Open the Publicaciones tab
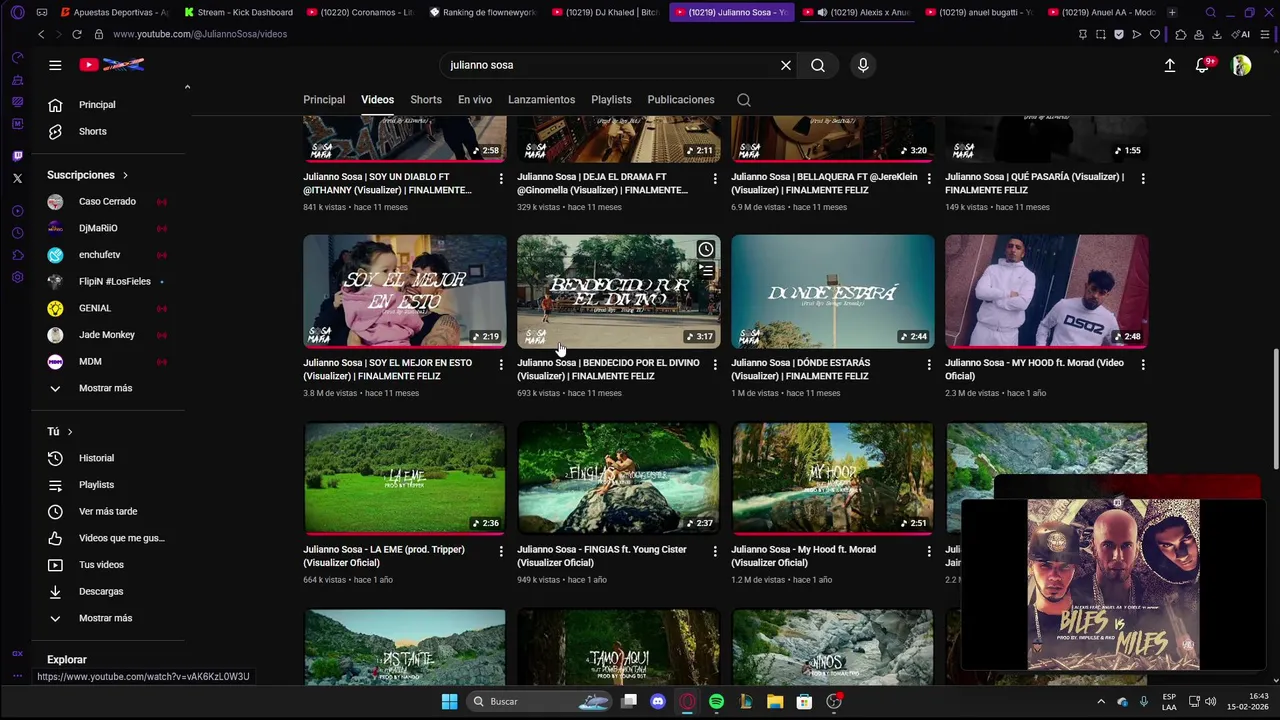The image size is (1280, 720). click(x=681, y=100)
